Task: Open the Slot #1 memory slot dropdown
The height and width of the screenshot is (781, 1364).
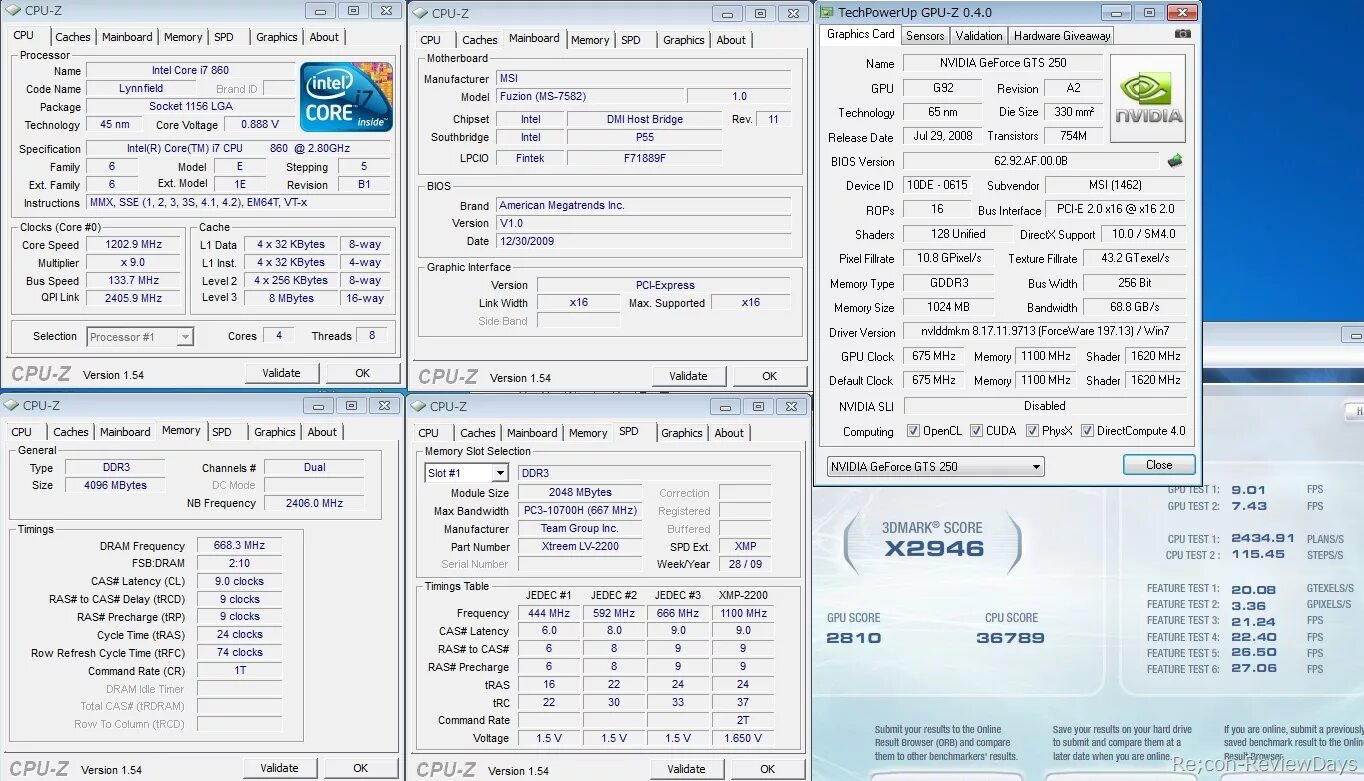Action: click(x=467, y=473)
